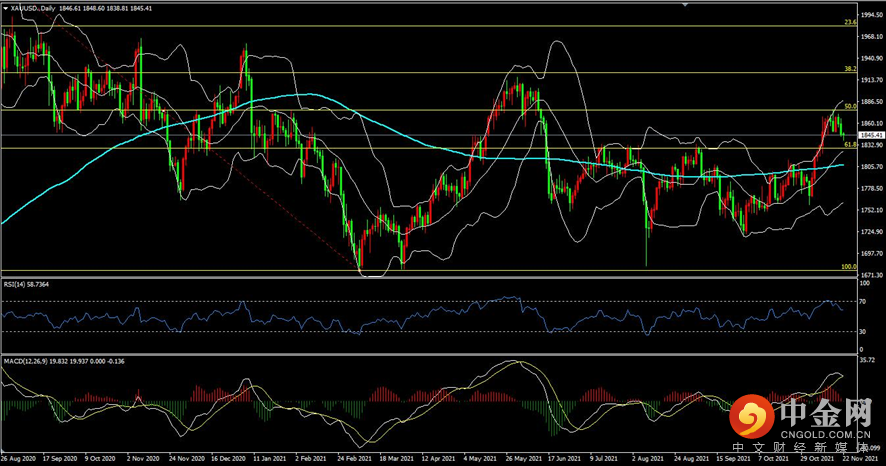This screenshot has width=886, height=466.
Task: Click price scale value 1994.50
Action: (x=871, y=15)
